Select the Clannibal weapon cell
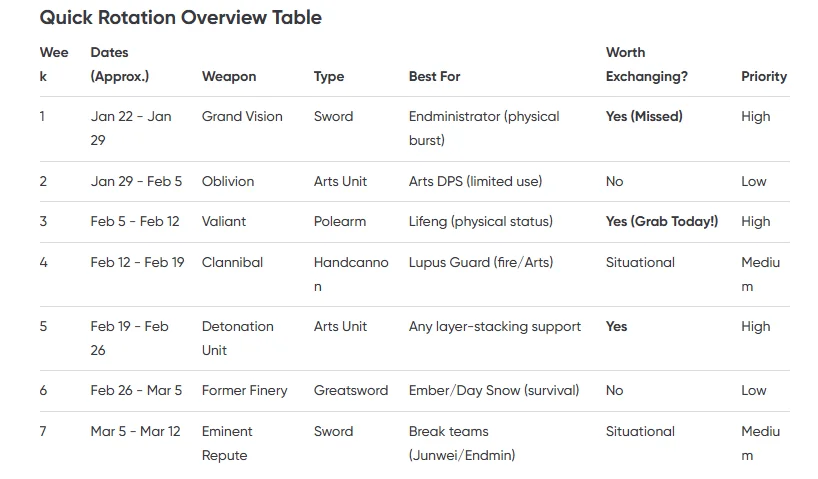This screenshot has height=479, width=818. (x=232, y=262)
